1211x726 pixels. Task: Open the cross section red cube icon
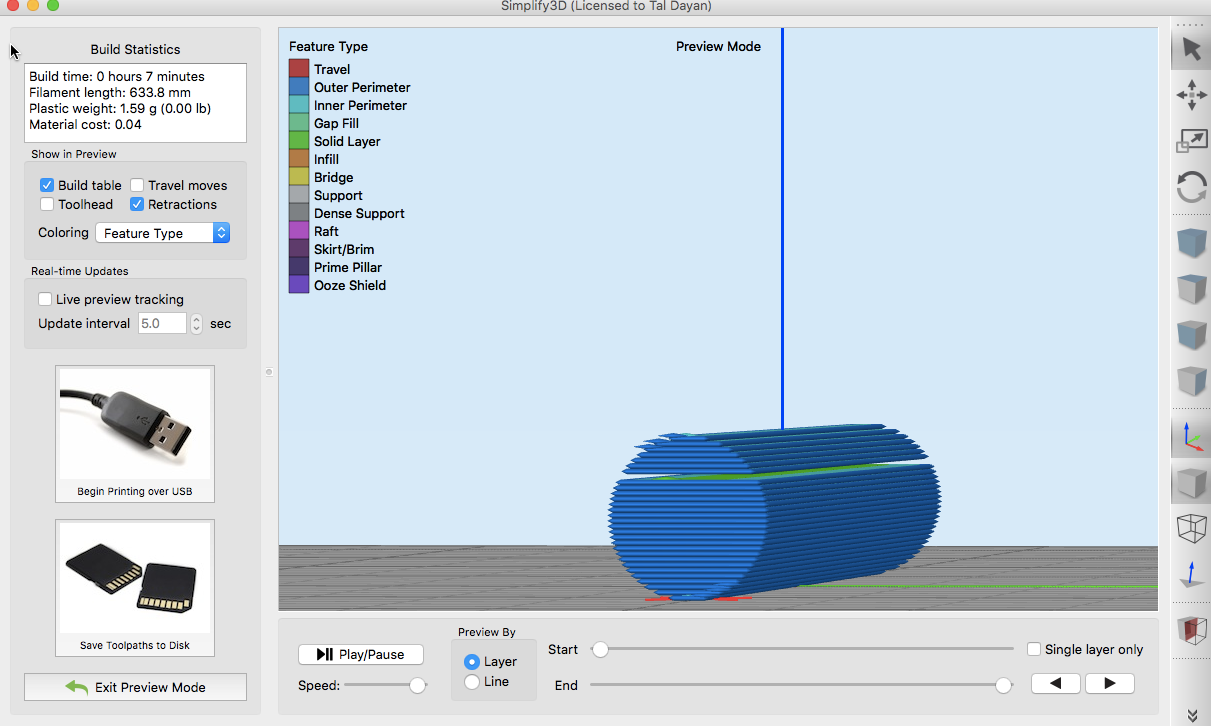[x=1191, y=630]
